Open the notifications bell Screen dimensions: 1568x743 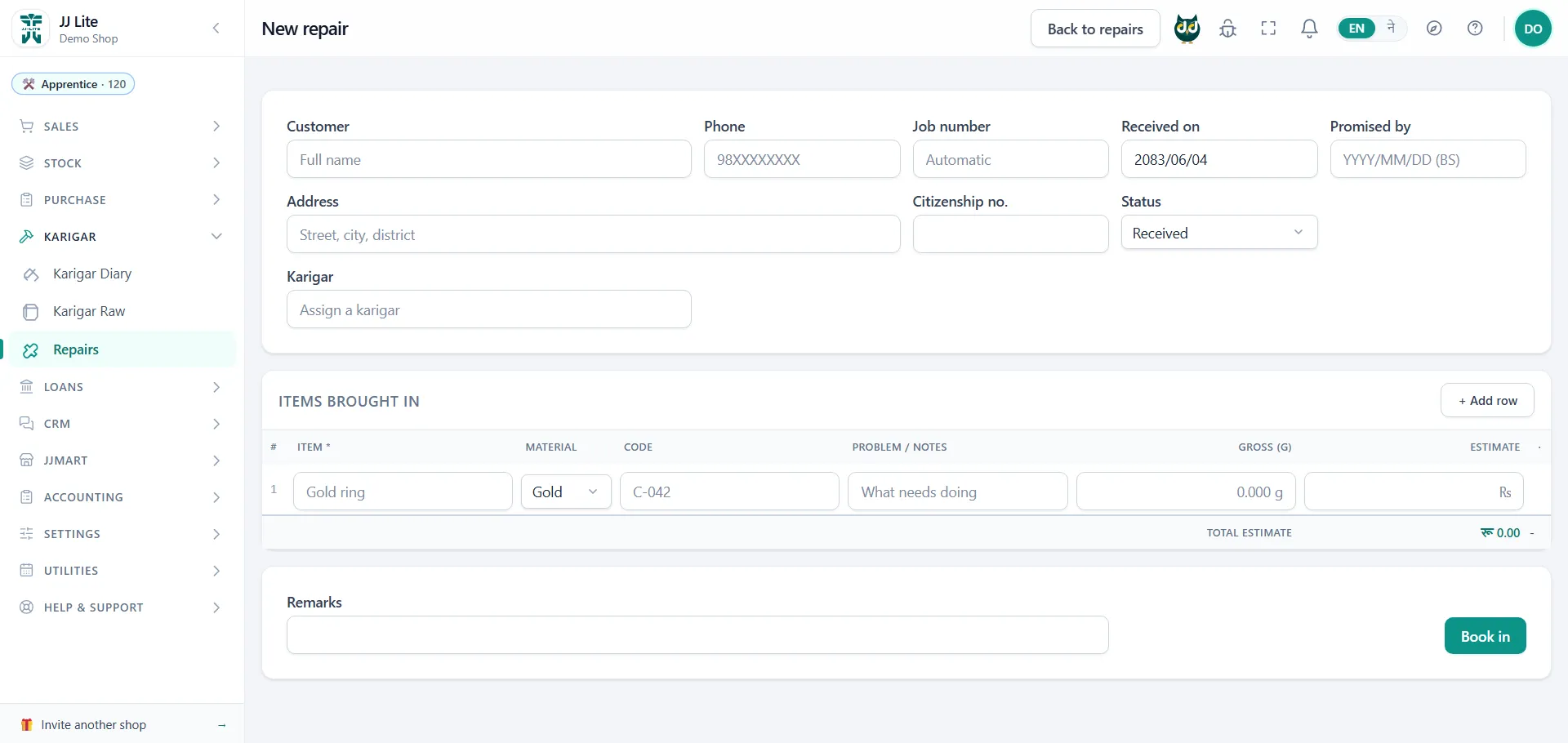coord(1309,29)
